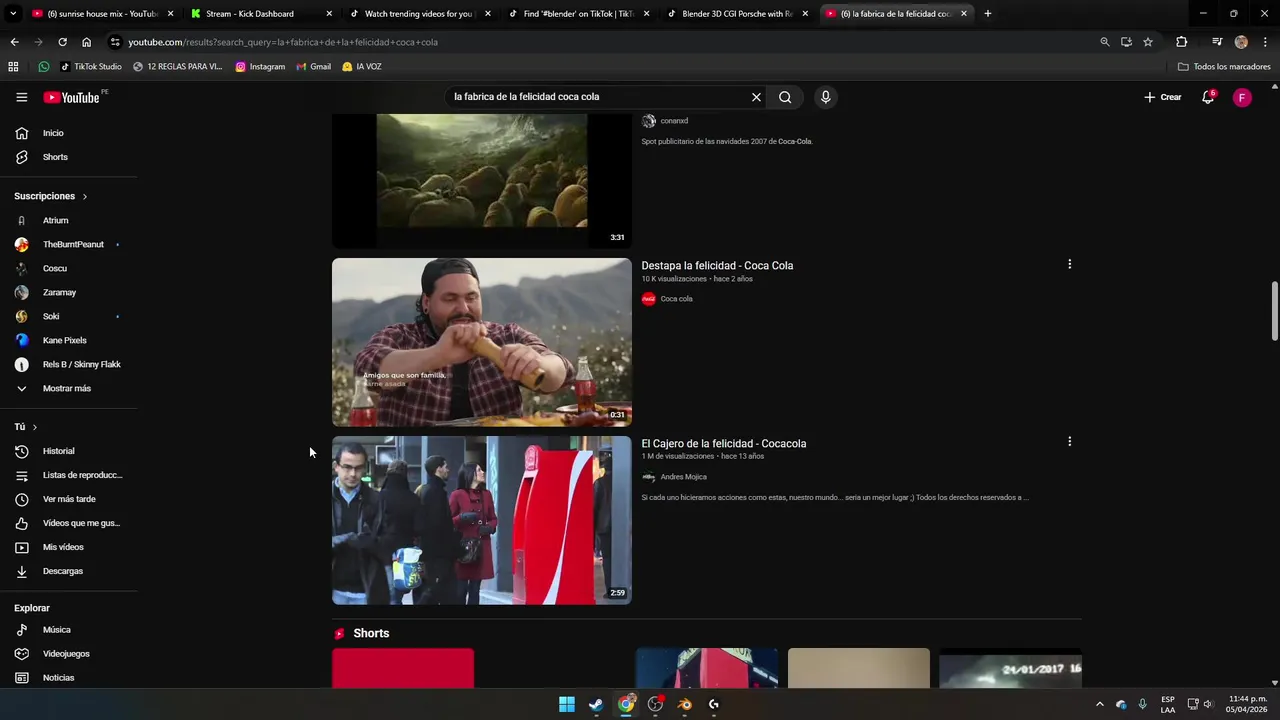The image size is (1280, 720).
Task: Open Listas de reproducción in sidebar
Action: (82, 475)
